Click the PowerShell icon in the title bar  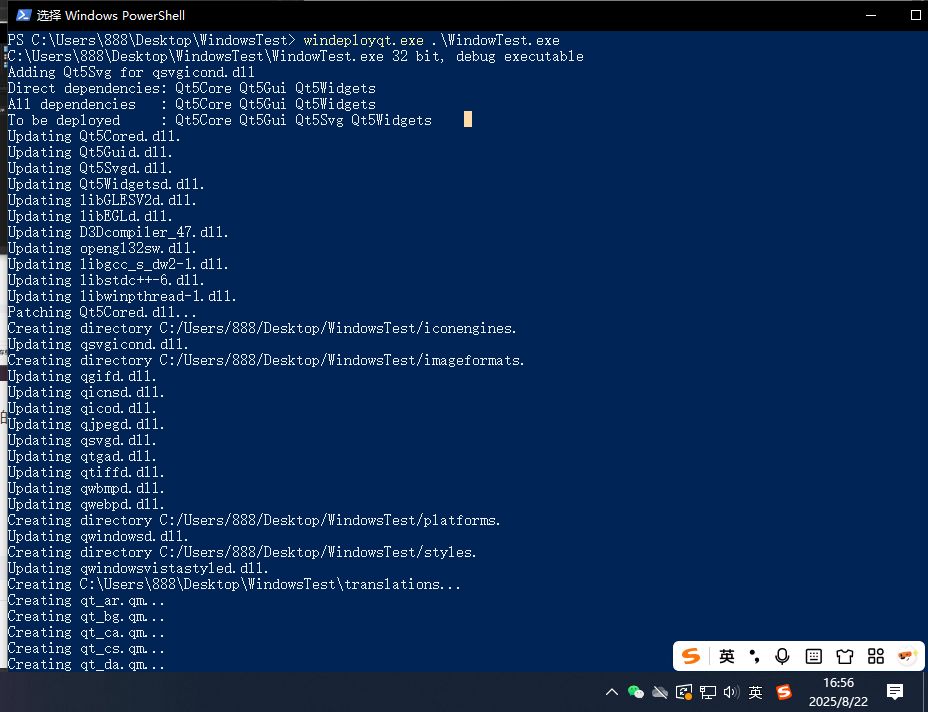[24, 15]
